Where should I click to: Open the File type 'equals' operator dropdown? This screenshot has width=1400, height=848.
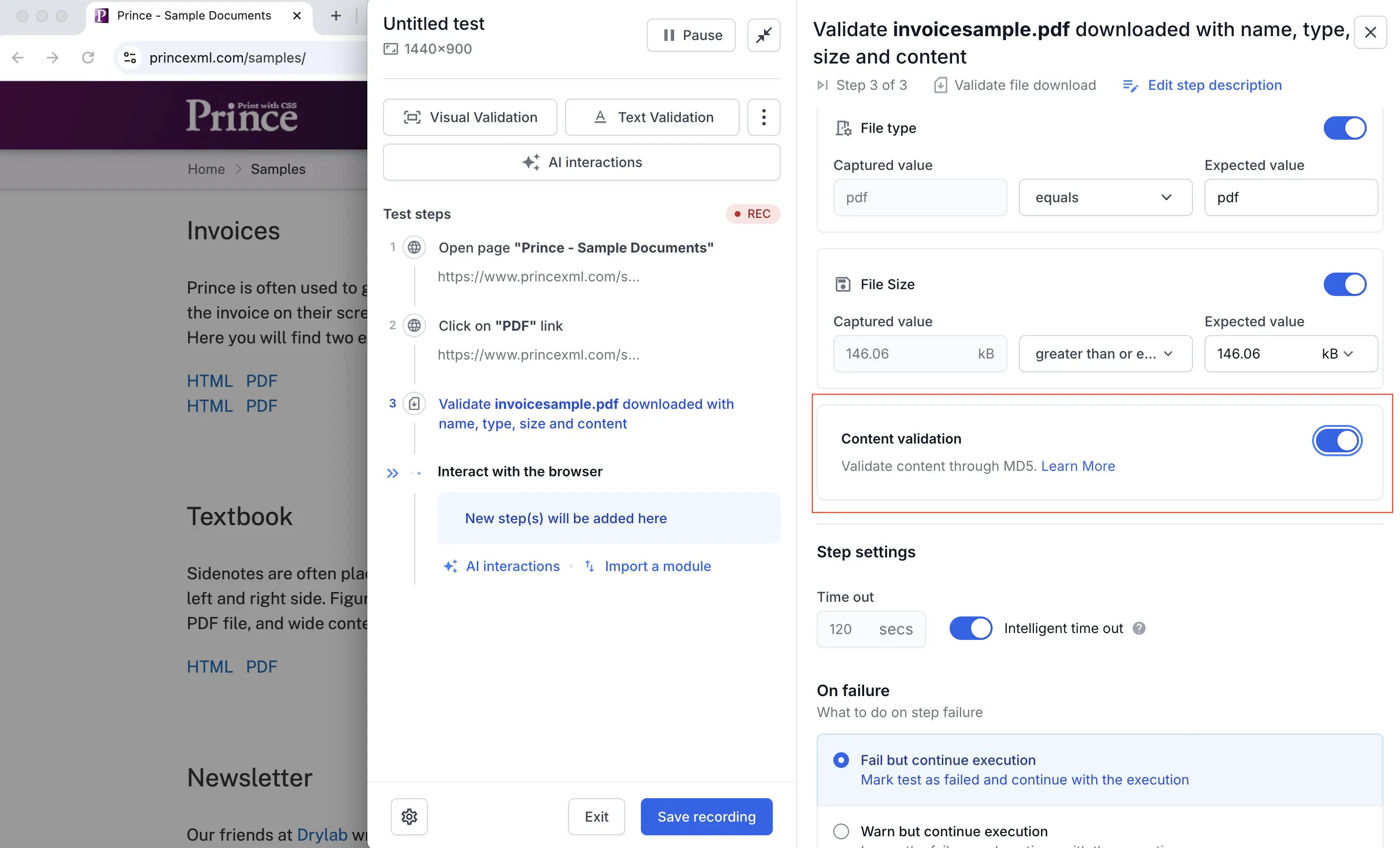[1105, 197]
